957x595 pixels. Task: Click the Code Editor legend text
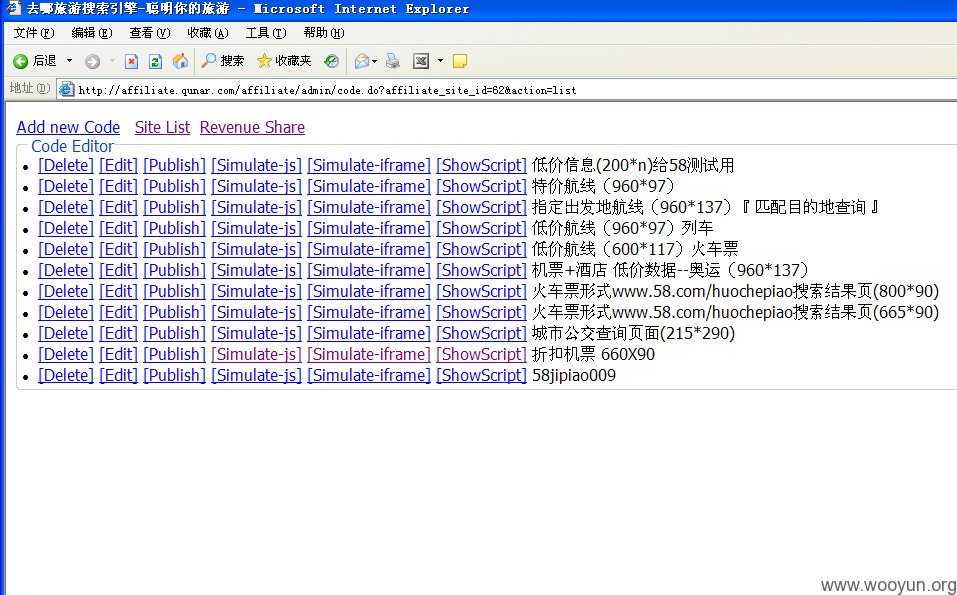pyautogui.click(x=72, y=146)
